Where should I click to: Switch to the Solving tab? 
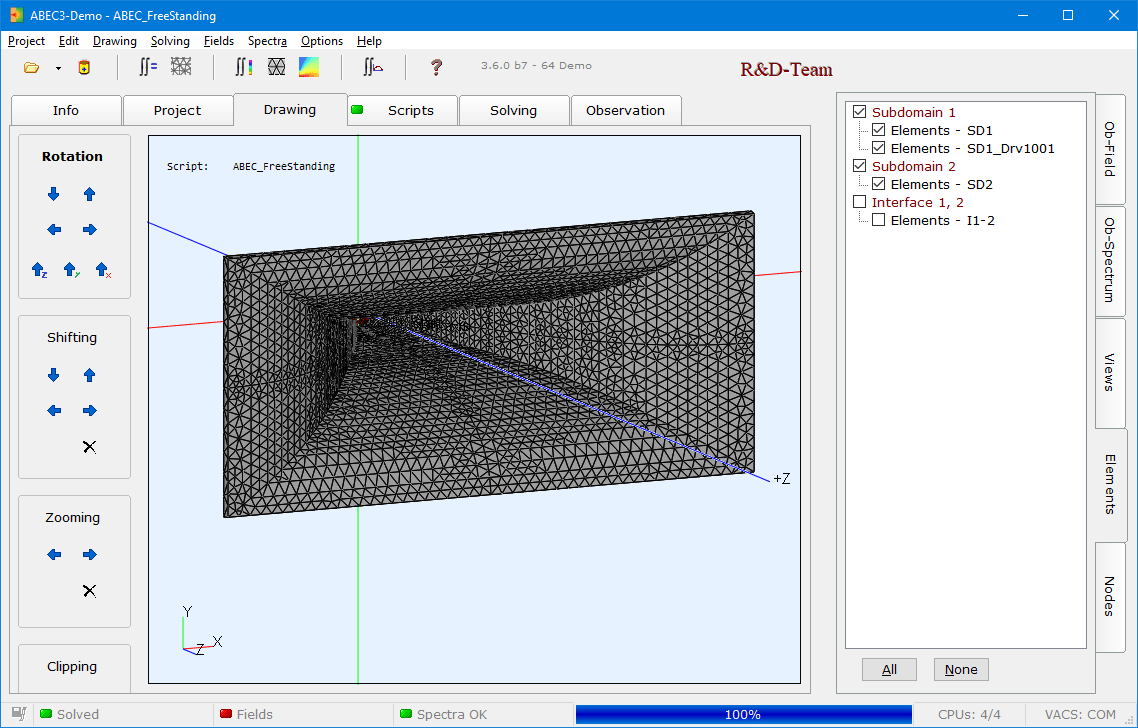tap(514, 110)
